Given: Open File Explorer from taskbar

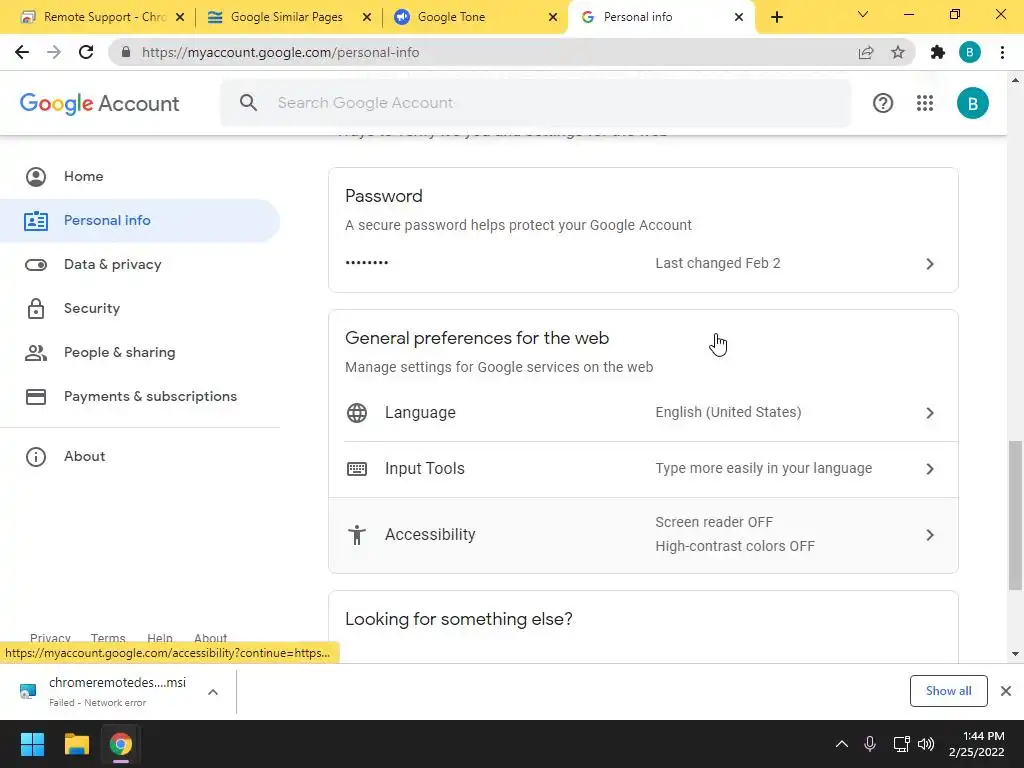Looking at the screenshot, I should click(x=76, y=744).
